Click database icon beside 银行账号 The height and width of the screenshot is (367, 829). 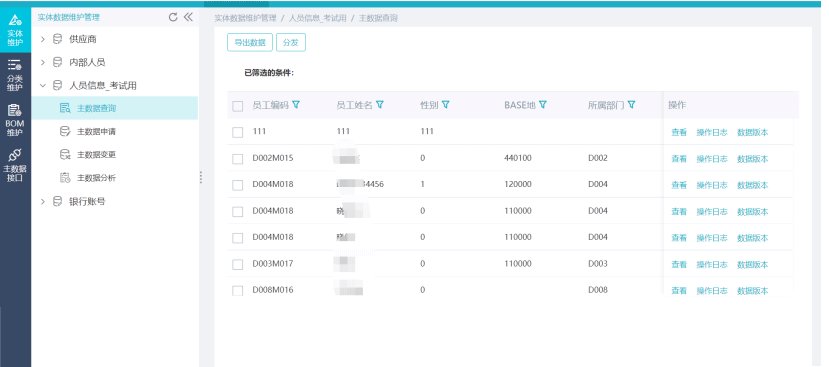pyautogui.click(x=58, y=201)
